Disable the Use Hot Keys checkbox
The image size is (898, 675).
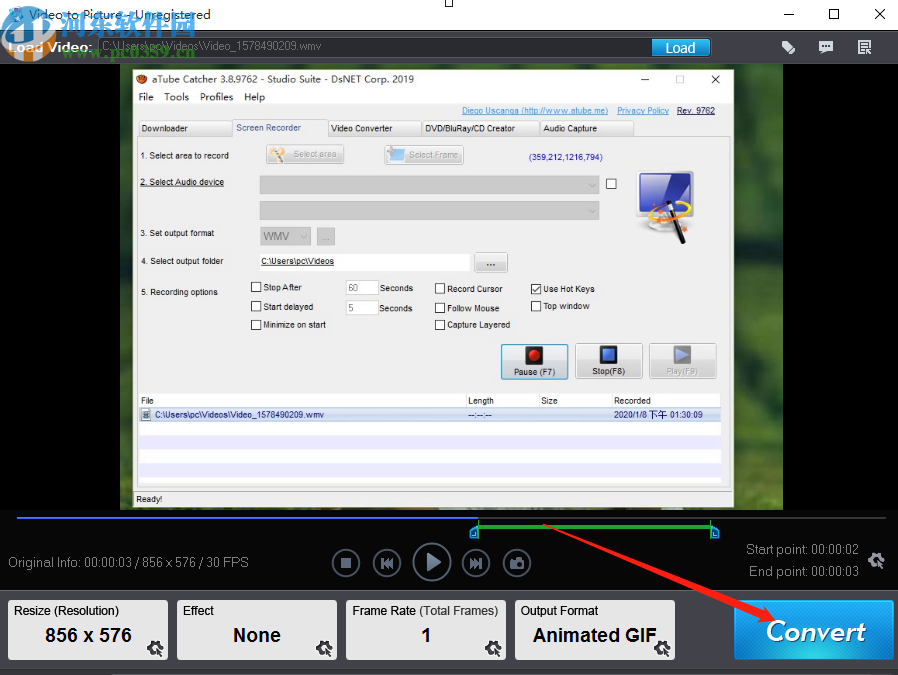tap(536, 289)
